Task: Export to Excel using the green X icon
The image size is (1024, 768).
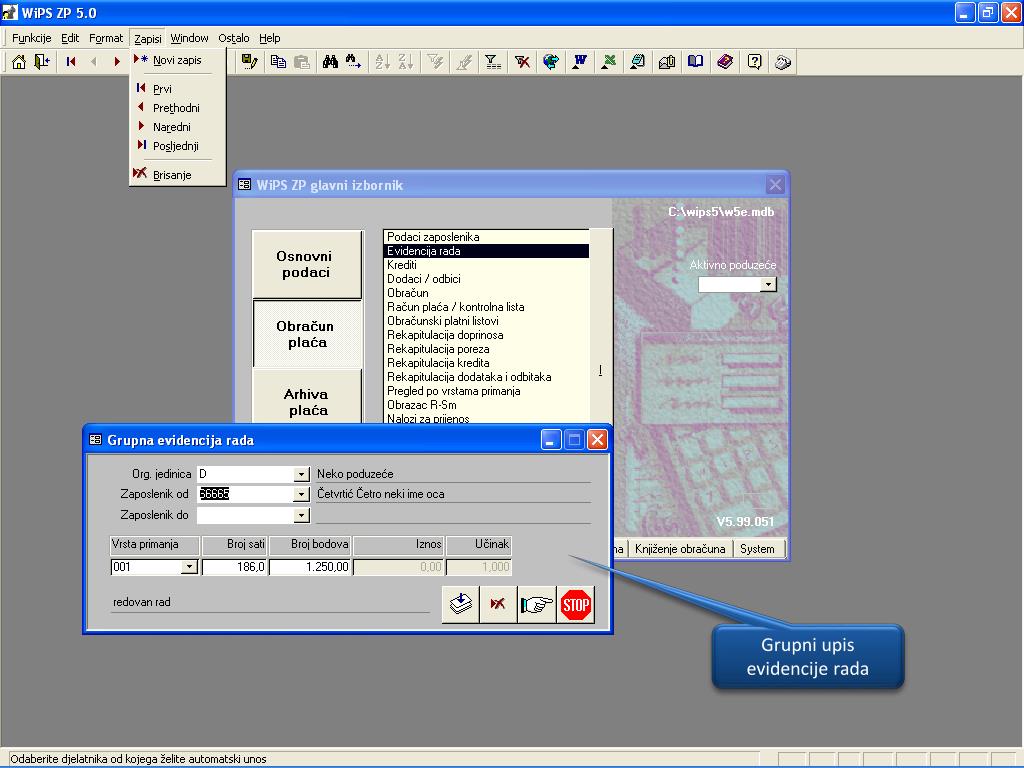Action: tap(609, 62)
